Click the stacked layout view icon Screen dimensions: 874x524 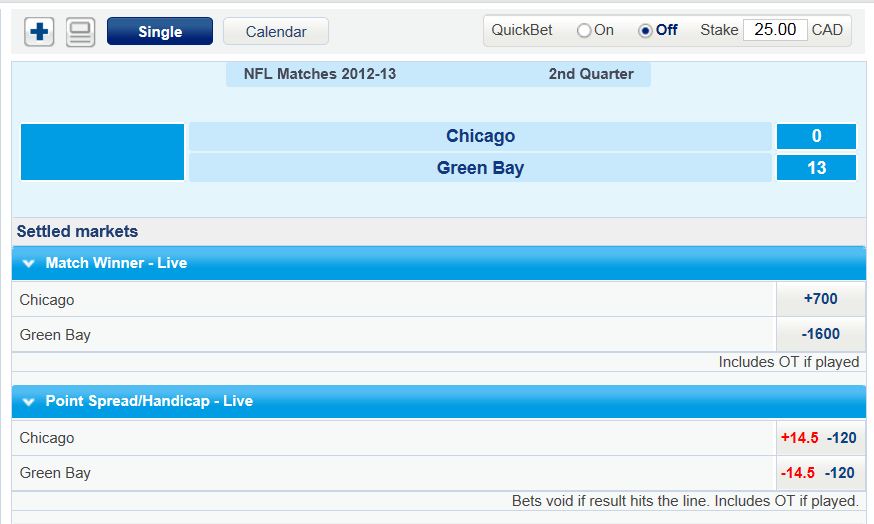[x=80, y=32]
